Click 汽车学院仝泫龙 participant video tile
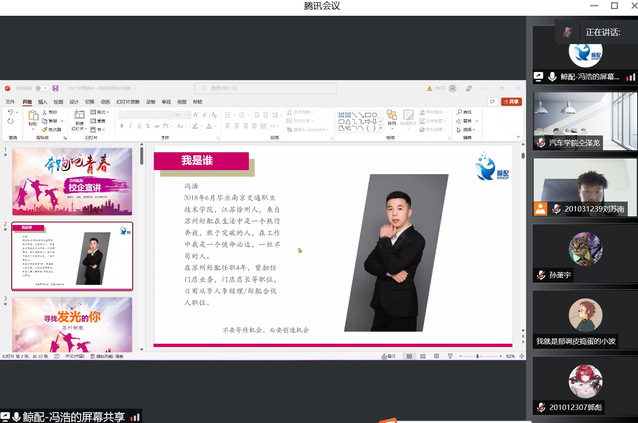The image size is (638, 423). click(x=582, y=120)
